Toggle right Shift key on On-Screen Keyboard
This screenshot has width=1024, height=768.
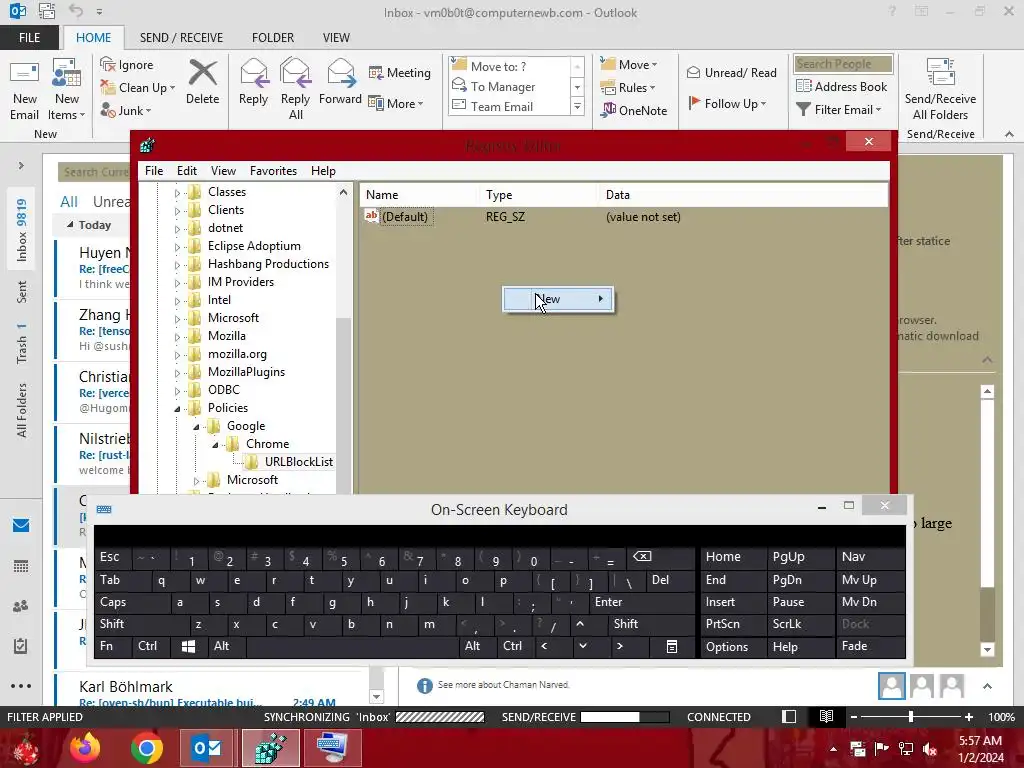click(x=651, y=624)
